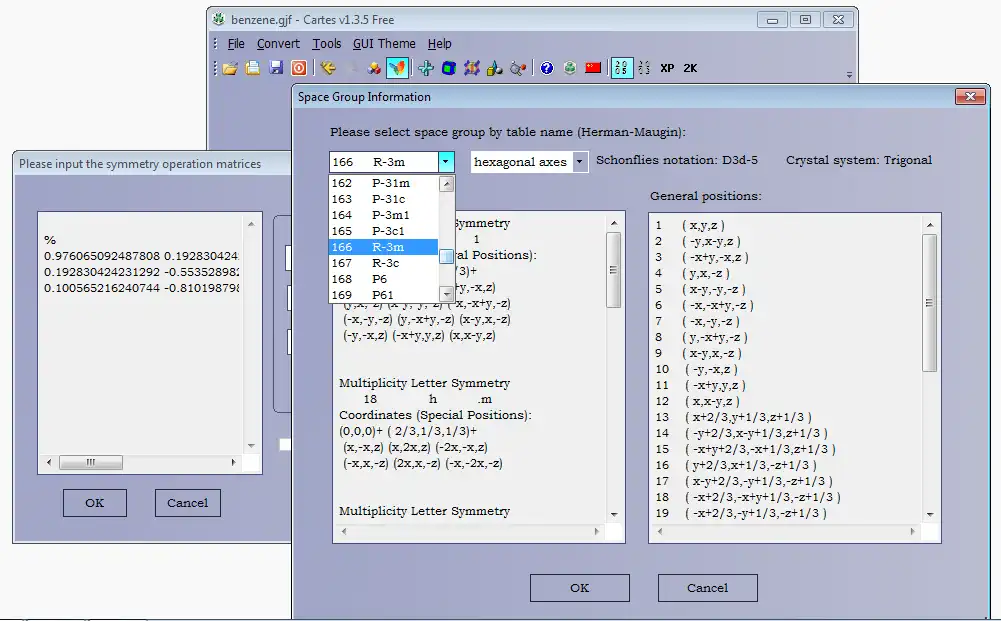The height and width of the screenshot is (621, 1001).
Task: Click the dropdown list scroll-up arrow
Action: [x=447, y=184]
